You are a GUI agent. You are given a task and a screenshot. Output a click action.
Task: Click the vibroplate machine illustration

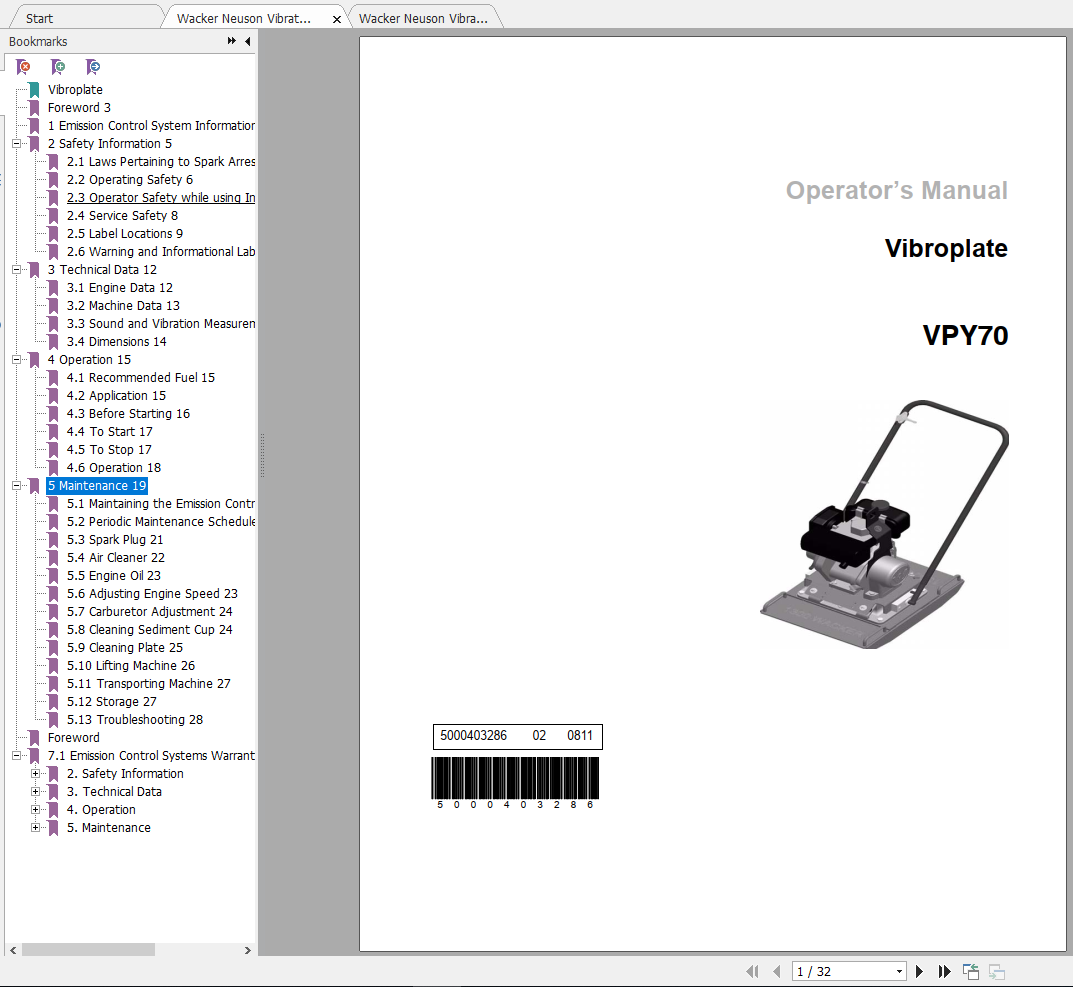(883, 524)
